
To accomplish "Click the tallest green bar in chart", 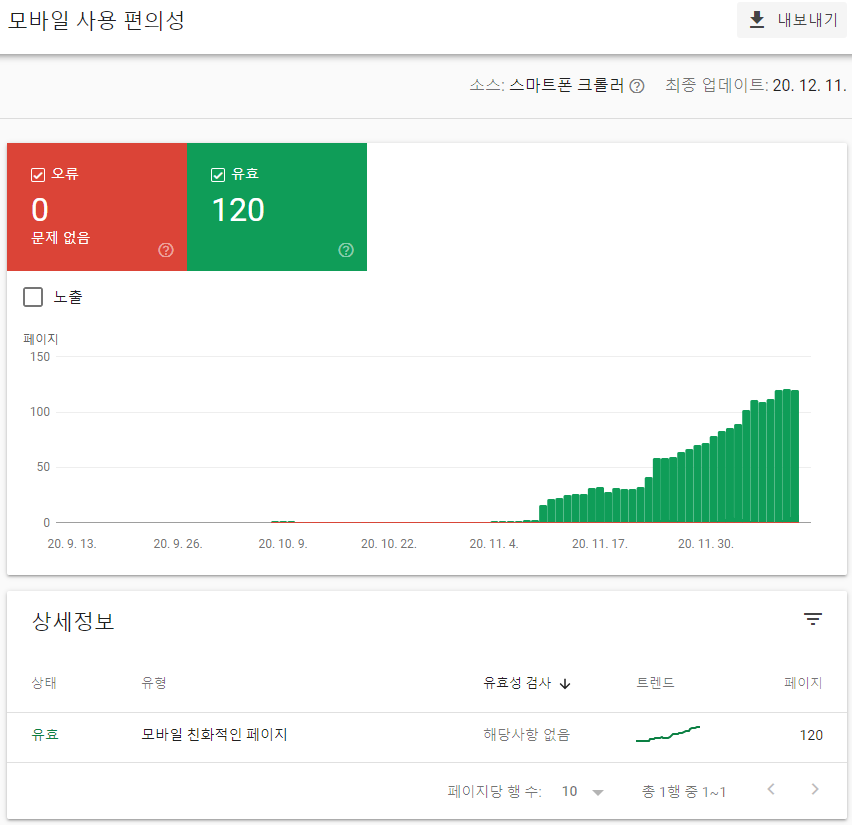I will click(786, 455).
